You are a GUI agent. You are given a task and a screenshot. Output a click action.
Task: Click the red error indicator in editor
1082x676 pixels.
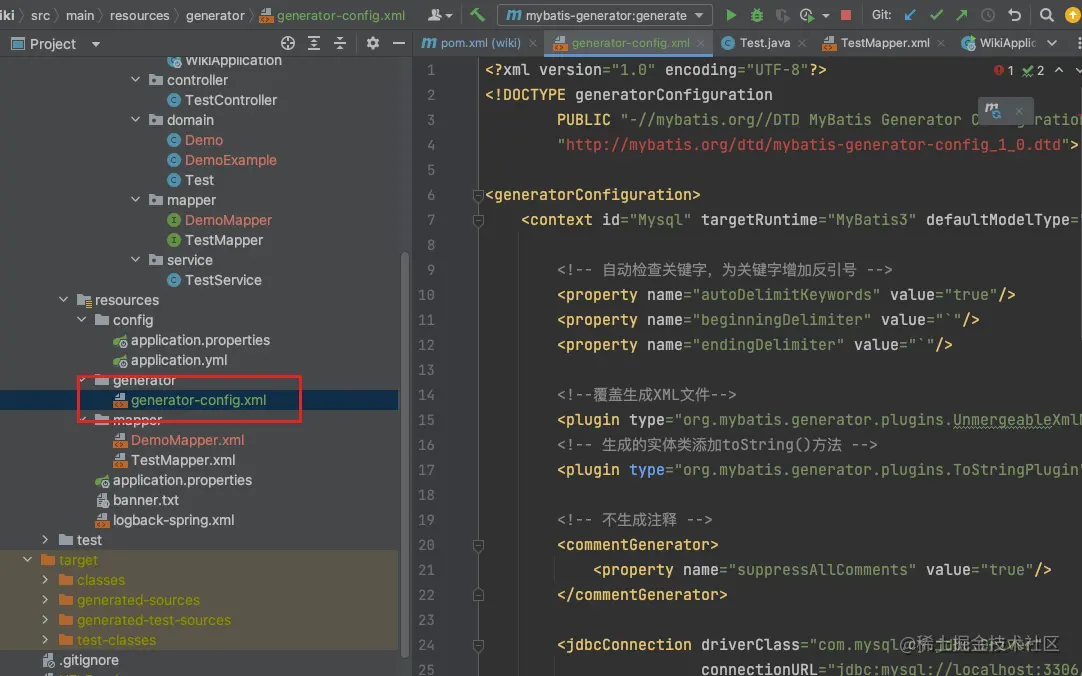click(1003, 70)
